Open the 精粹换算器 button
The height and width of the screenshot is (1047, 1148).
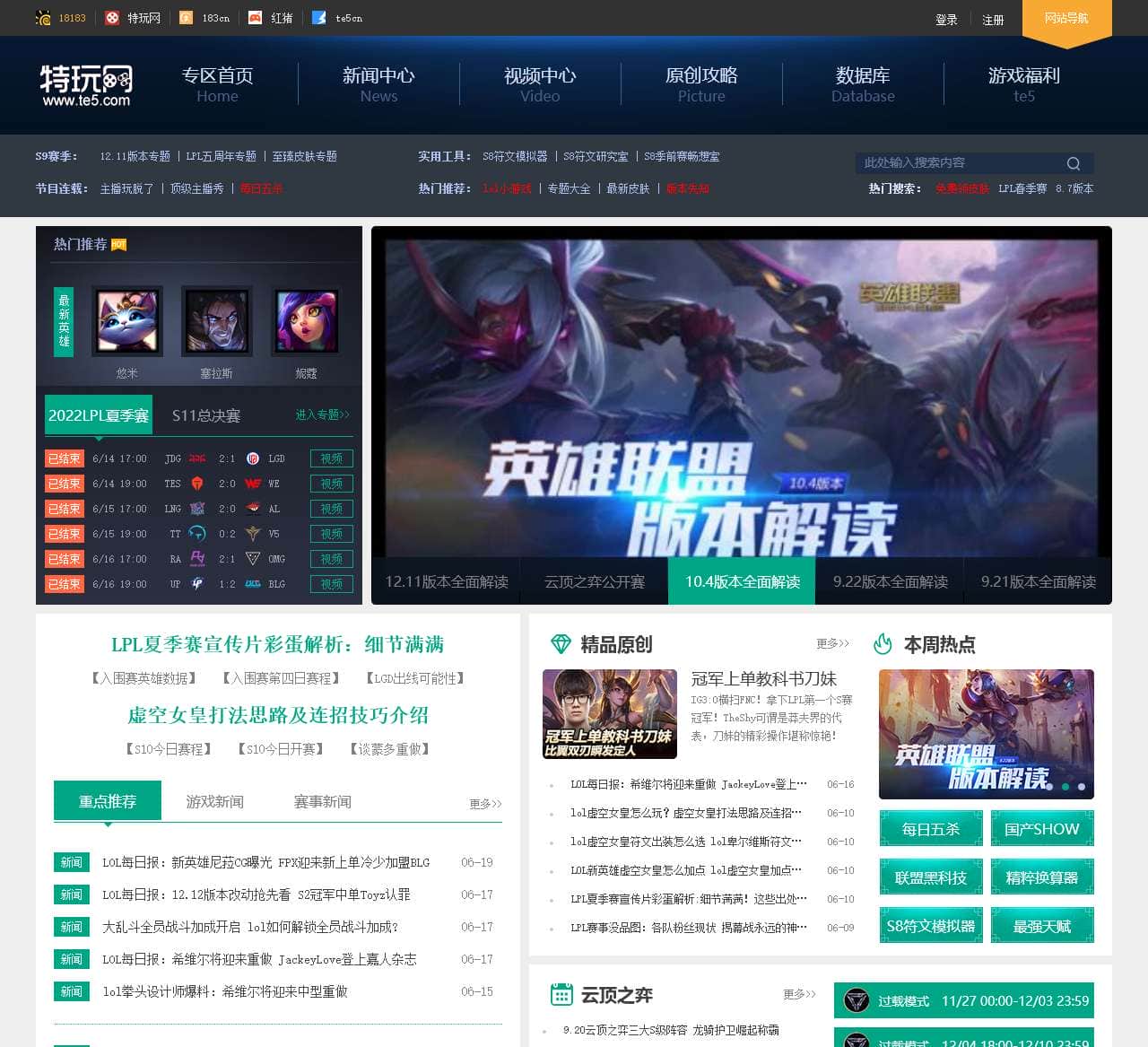(1042, 877)
